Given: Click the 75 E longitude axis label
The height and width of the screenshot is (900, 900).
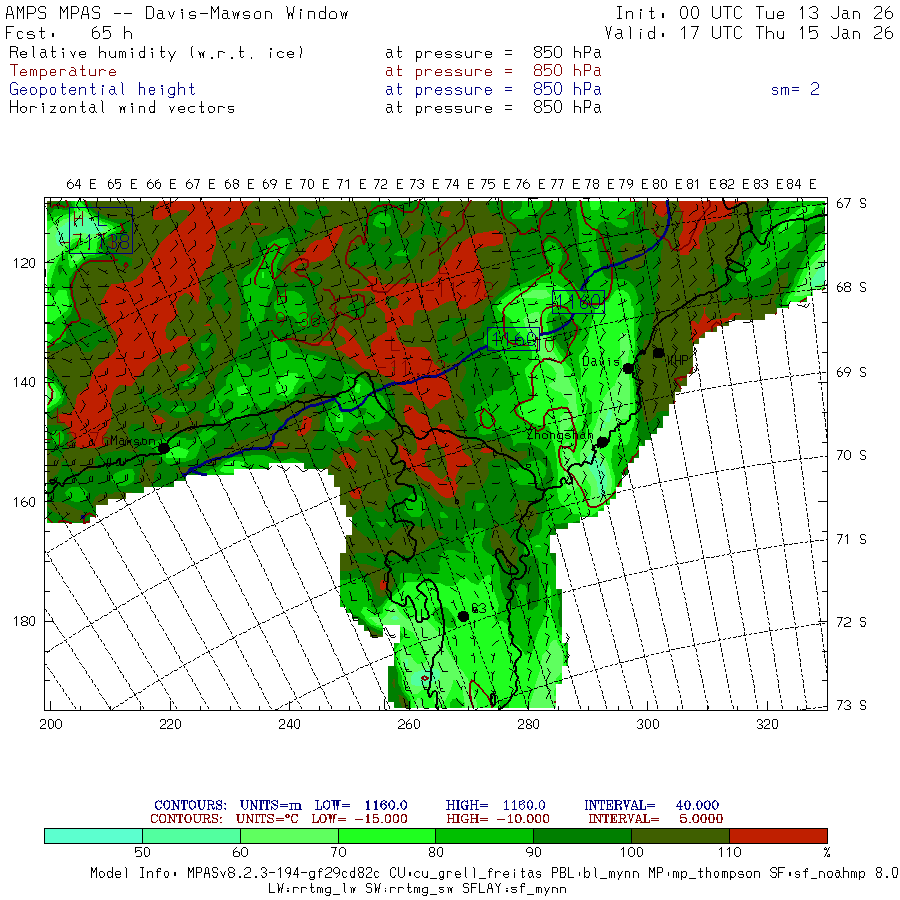Looking at the screenshot, I should click(495, 184).
